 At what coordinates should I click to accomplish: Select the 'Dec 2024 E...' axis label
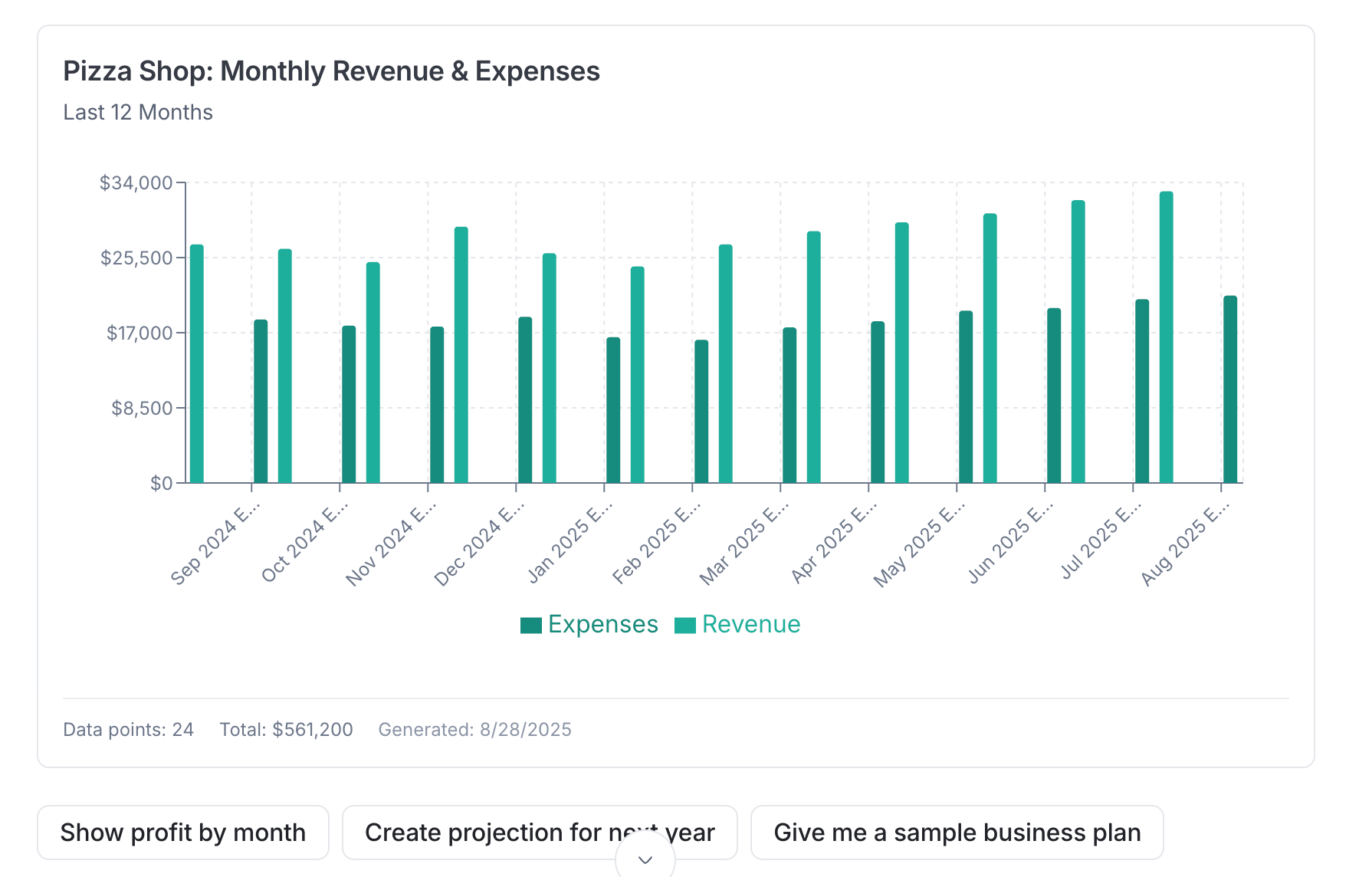(x=480, y=543)
